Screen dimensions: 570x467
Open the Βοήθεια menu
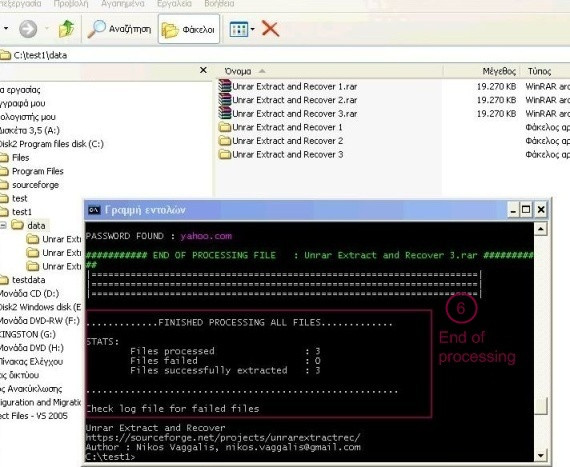(219, 4)
